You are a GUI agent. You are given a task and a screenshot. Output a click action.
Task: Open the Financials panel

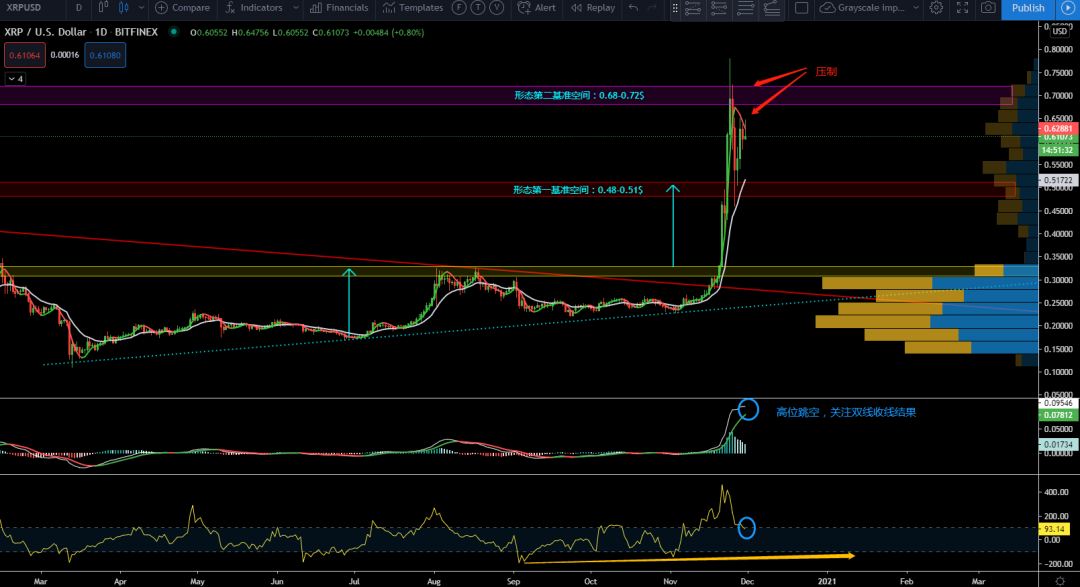coord(340,8)
